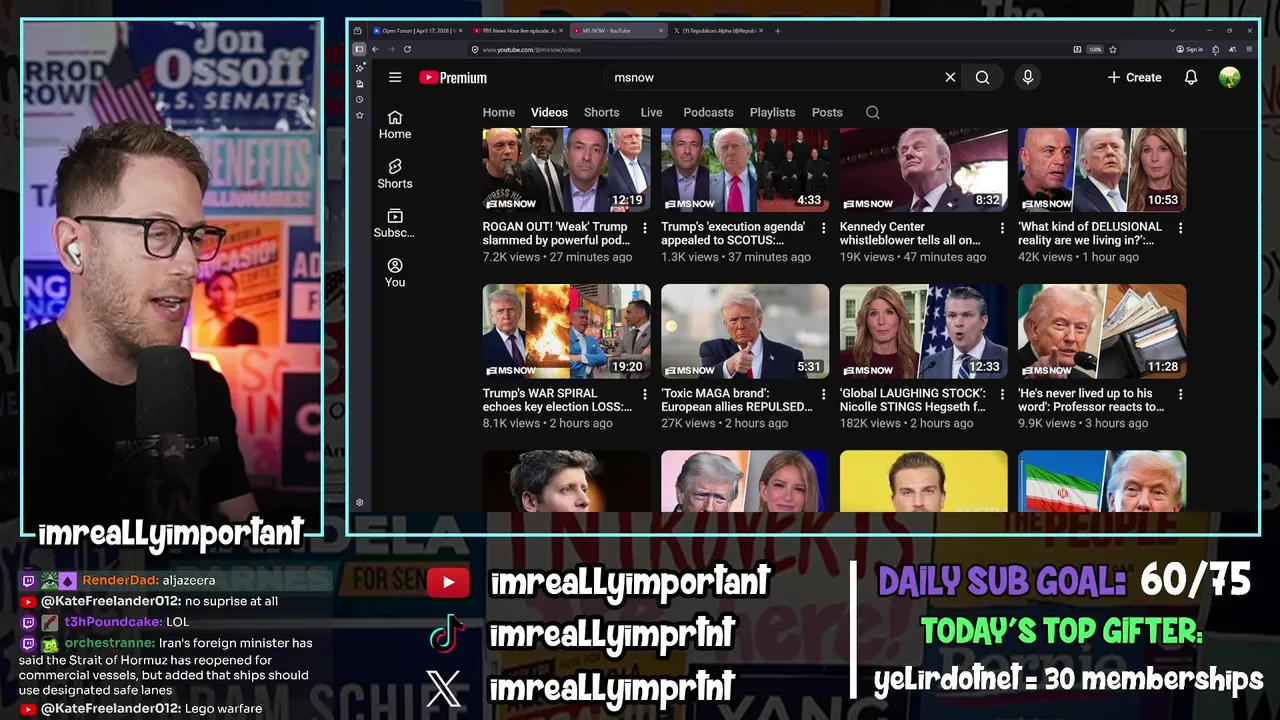Go back in the browser
Screen dimensions: 1280x720
click(x=375, y=49)
